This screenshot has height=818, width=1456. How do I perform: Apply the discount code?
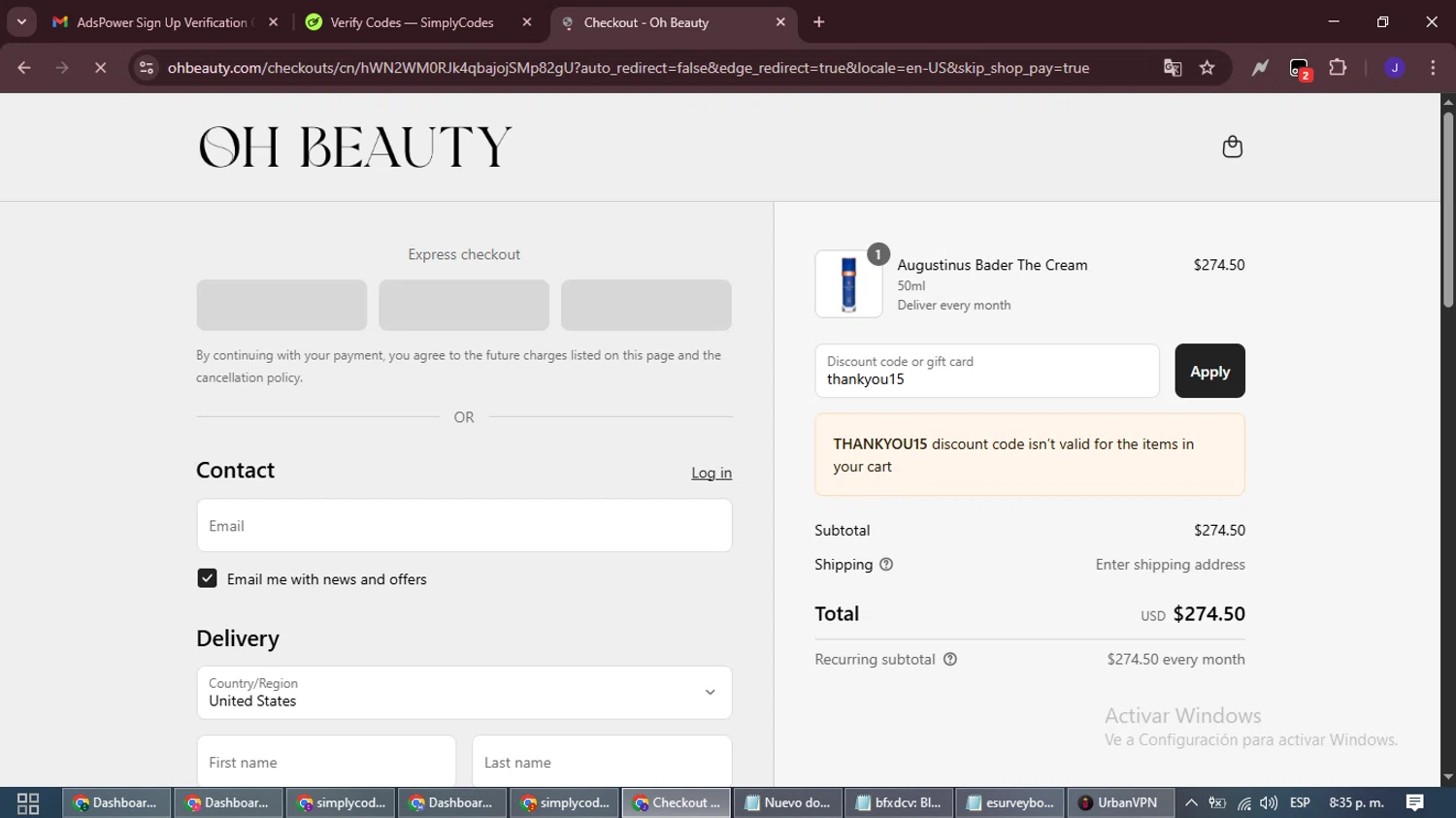coord(1209,371)
